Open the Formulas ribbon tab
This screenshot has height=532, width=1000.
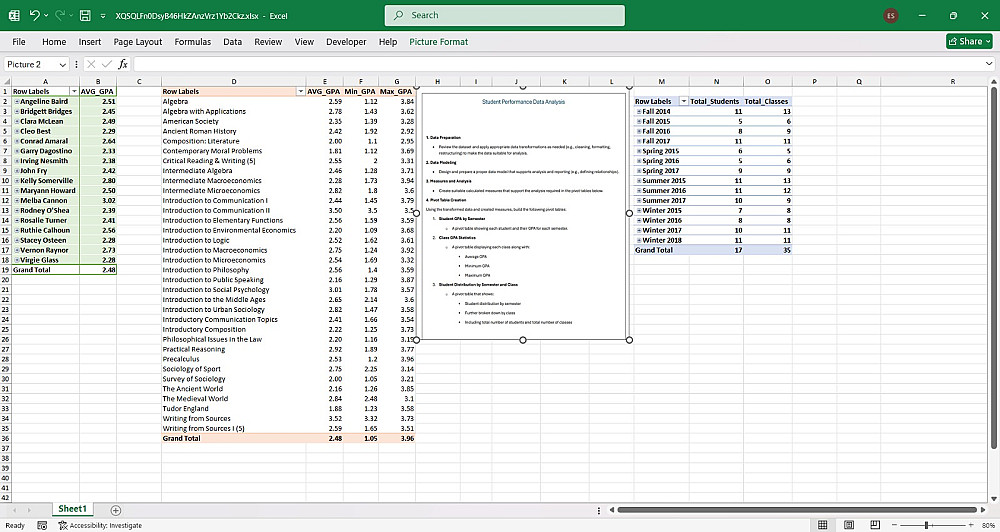click(x=192, y=42)
